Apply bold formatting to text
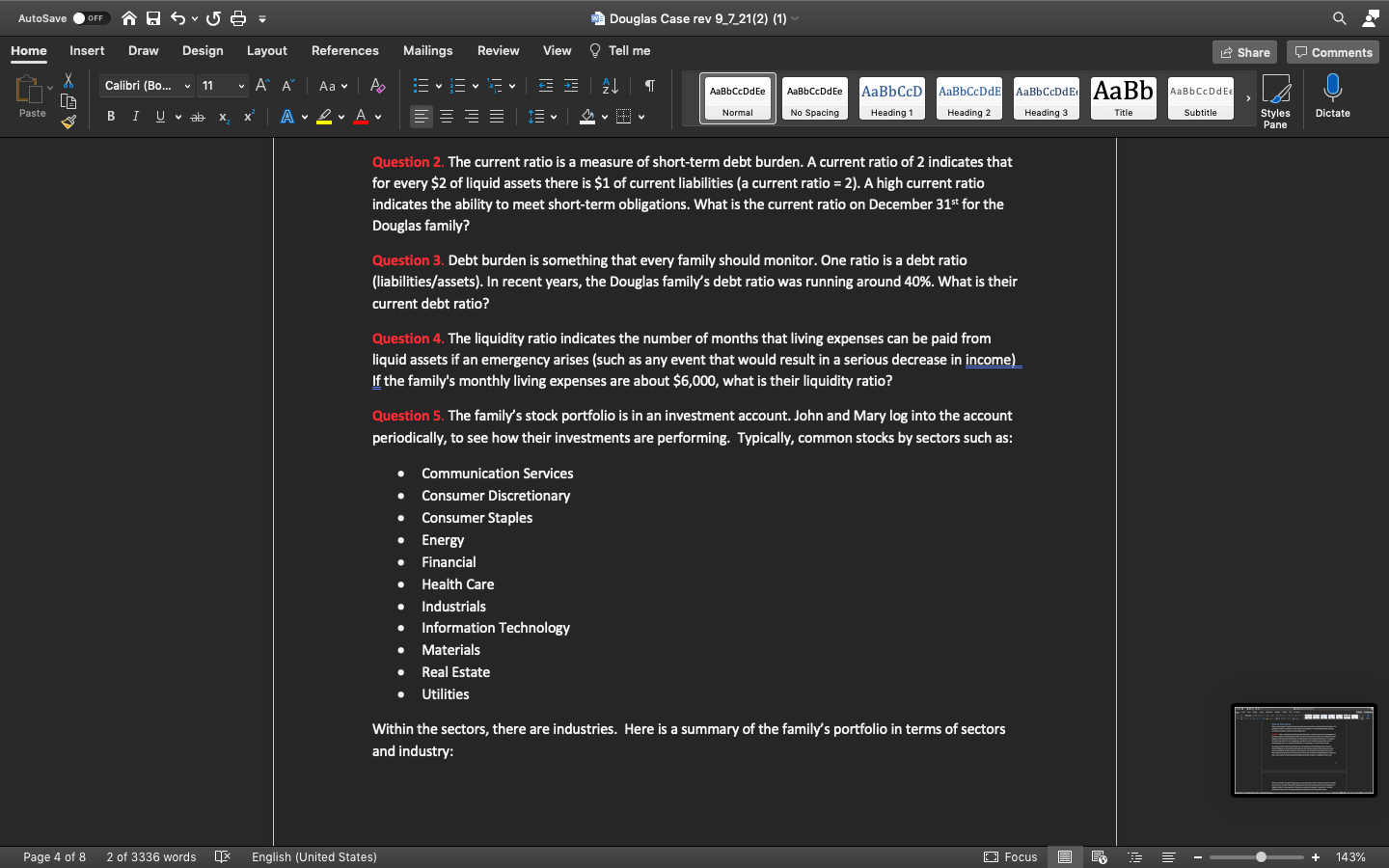Viewport: 1389px width, 868px height. (x=110, y=116)
